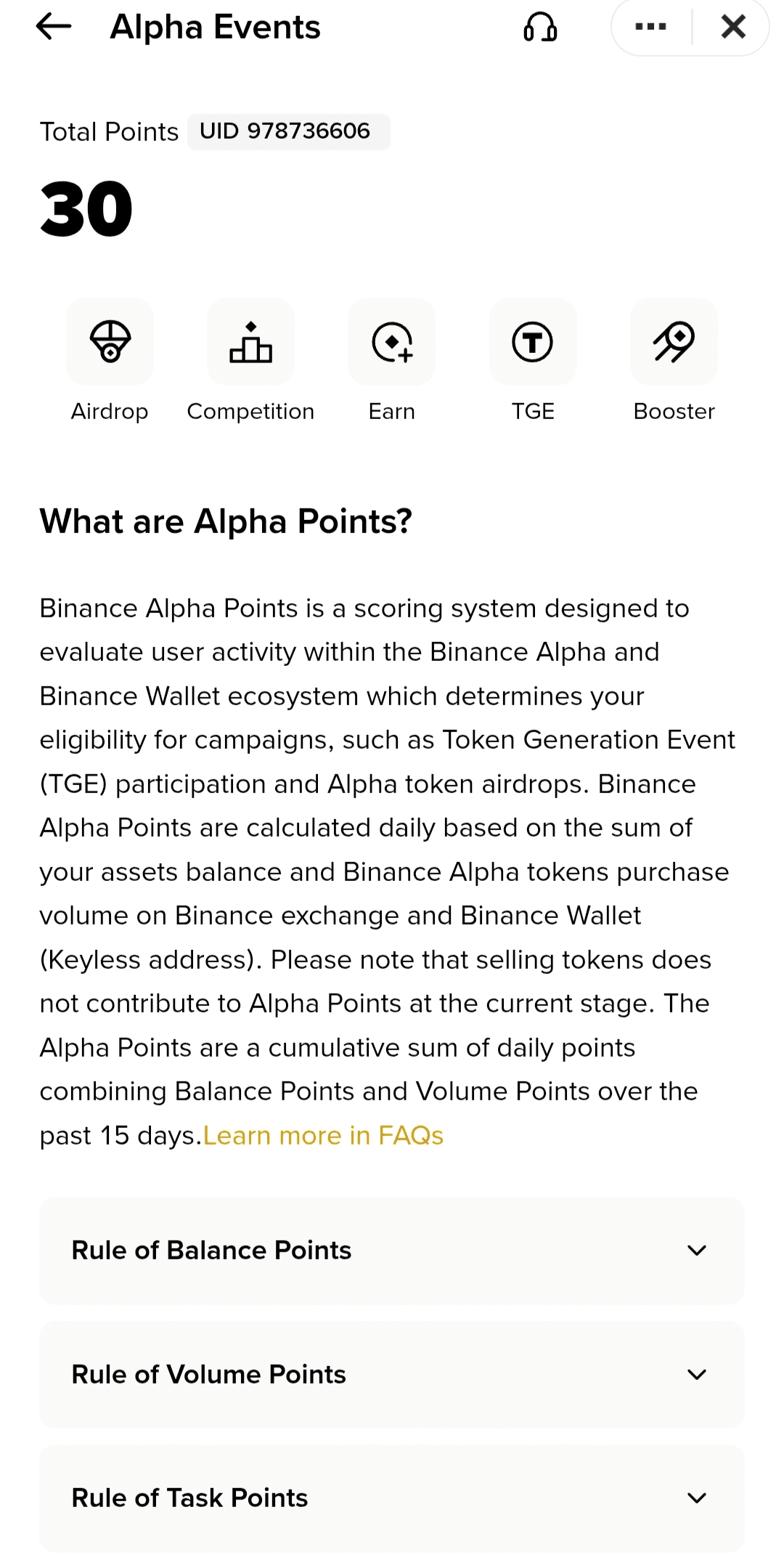Open the three-dot more options menu
Image resolution: width=784 pixels, height=1560 pixels.
650,28
